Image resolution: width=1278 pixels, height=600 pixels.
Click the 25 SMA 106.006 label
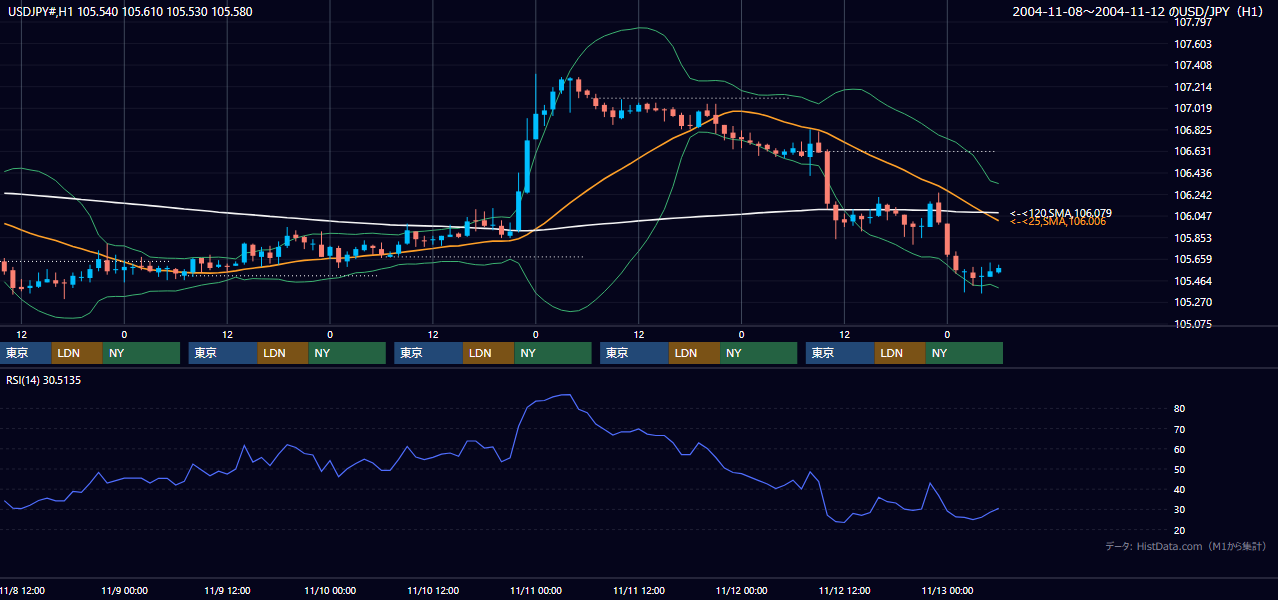[x=1058, y=221]
